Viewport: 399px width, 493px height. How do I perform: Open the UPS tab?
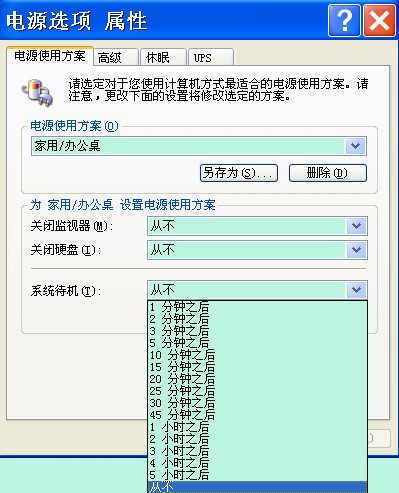(211, 57)
